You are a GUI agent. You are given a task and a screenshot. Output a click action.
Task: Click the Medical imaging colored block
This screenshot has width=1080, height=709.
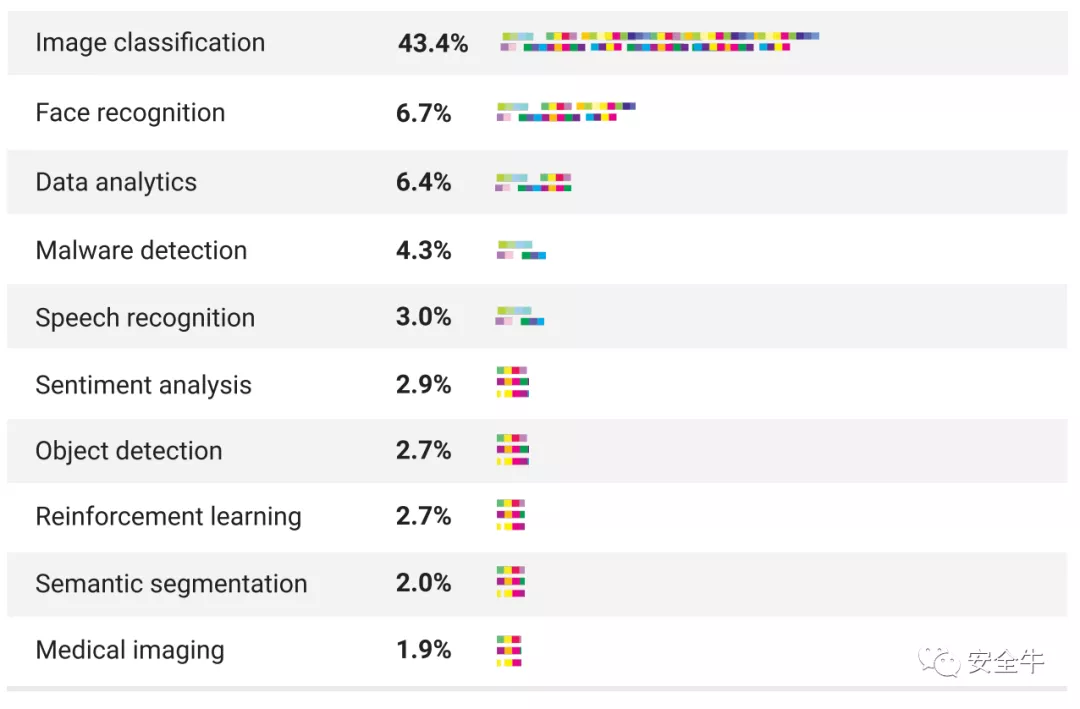(x=509, y=650)
